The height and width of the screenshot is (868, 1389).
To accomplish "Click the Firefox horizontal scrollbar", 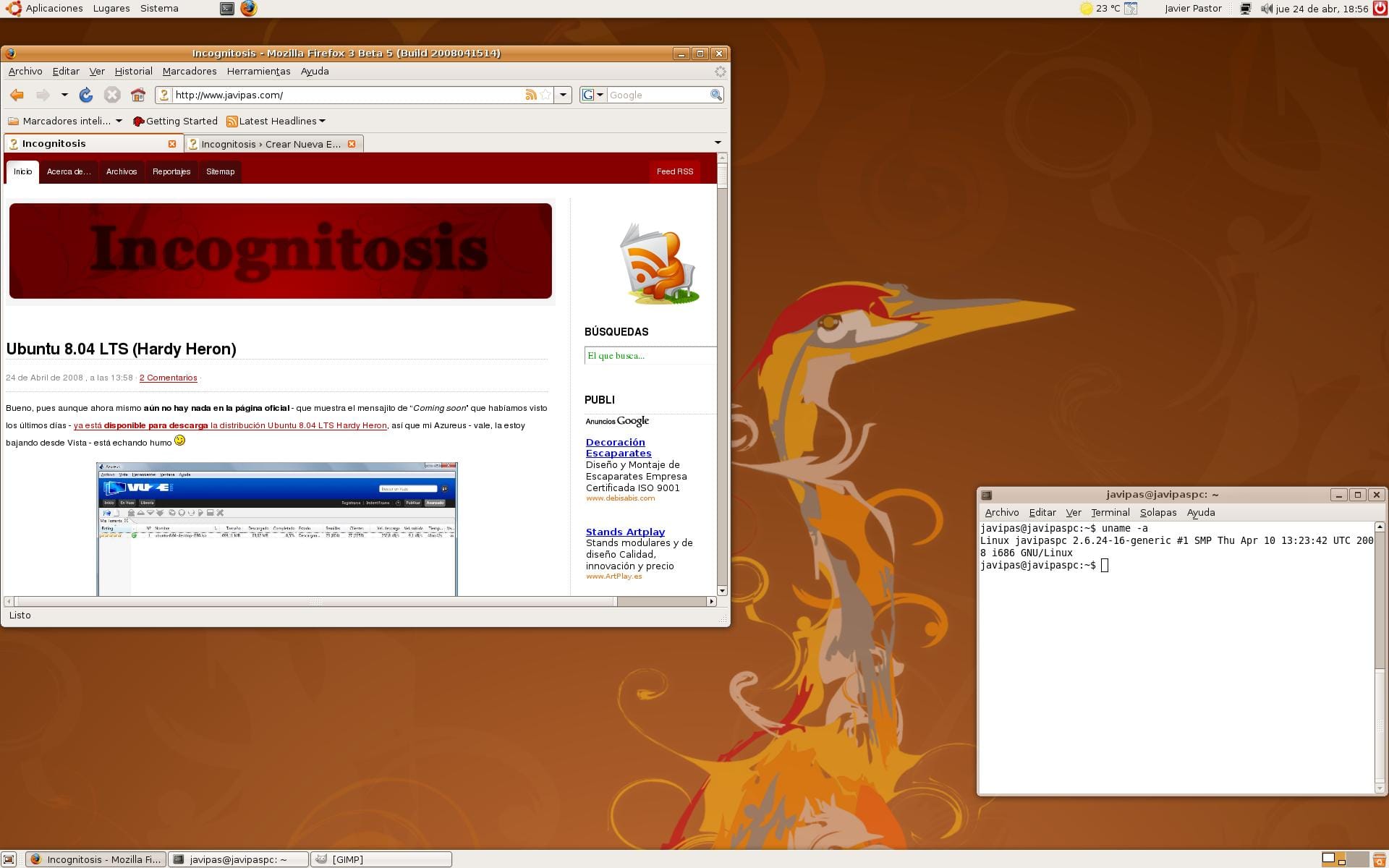I will click(x=315, y=601).
